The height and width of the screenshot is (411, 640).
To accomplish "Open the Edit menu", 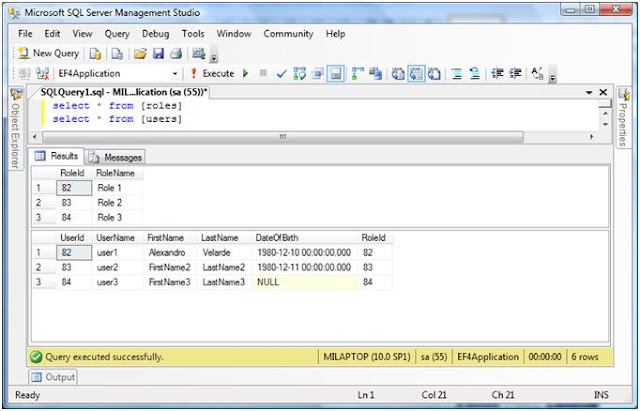I will coord(52,33).
